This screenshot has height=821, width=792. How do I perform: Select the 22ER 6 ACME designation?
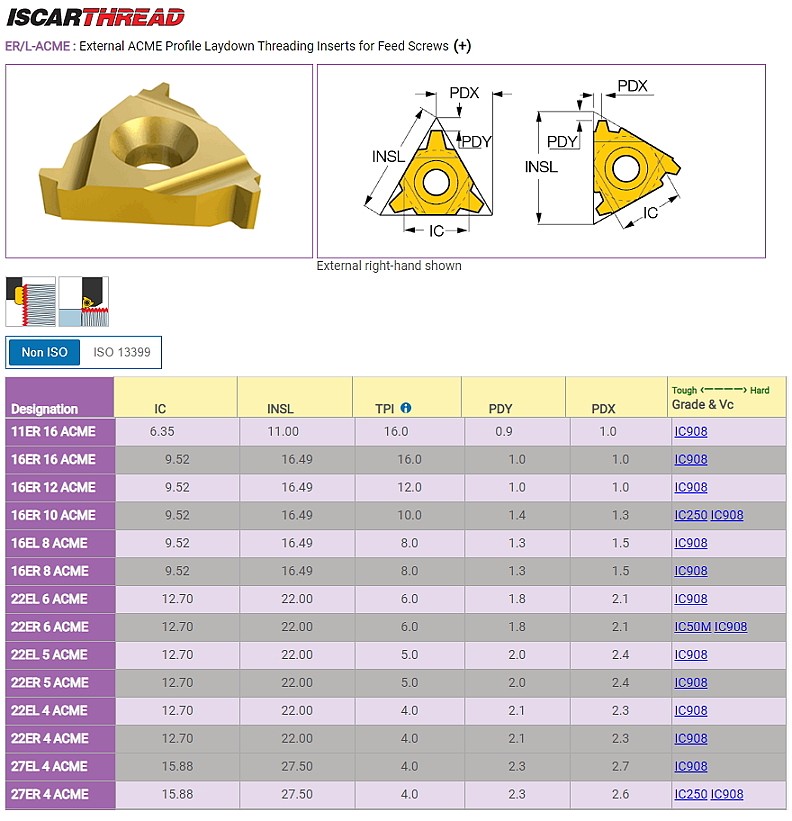[x=50, y=626]
